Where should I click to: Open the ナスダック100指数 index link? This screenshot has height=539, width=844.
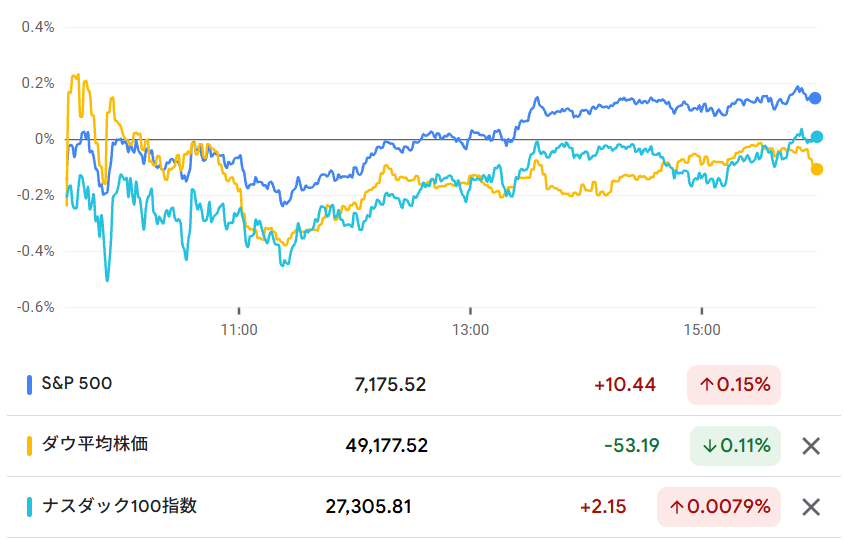point(119,506)
